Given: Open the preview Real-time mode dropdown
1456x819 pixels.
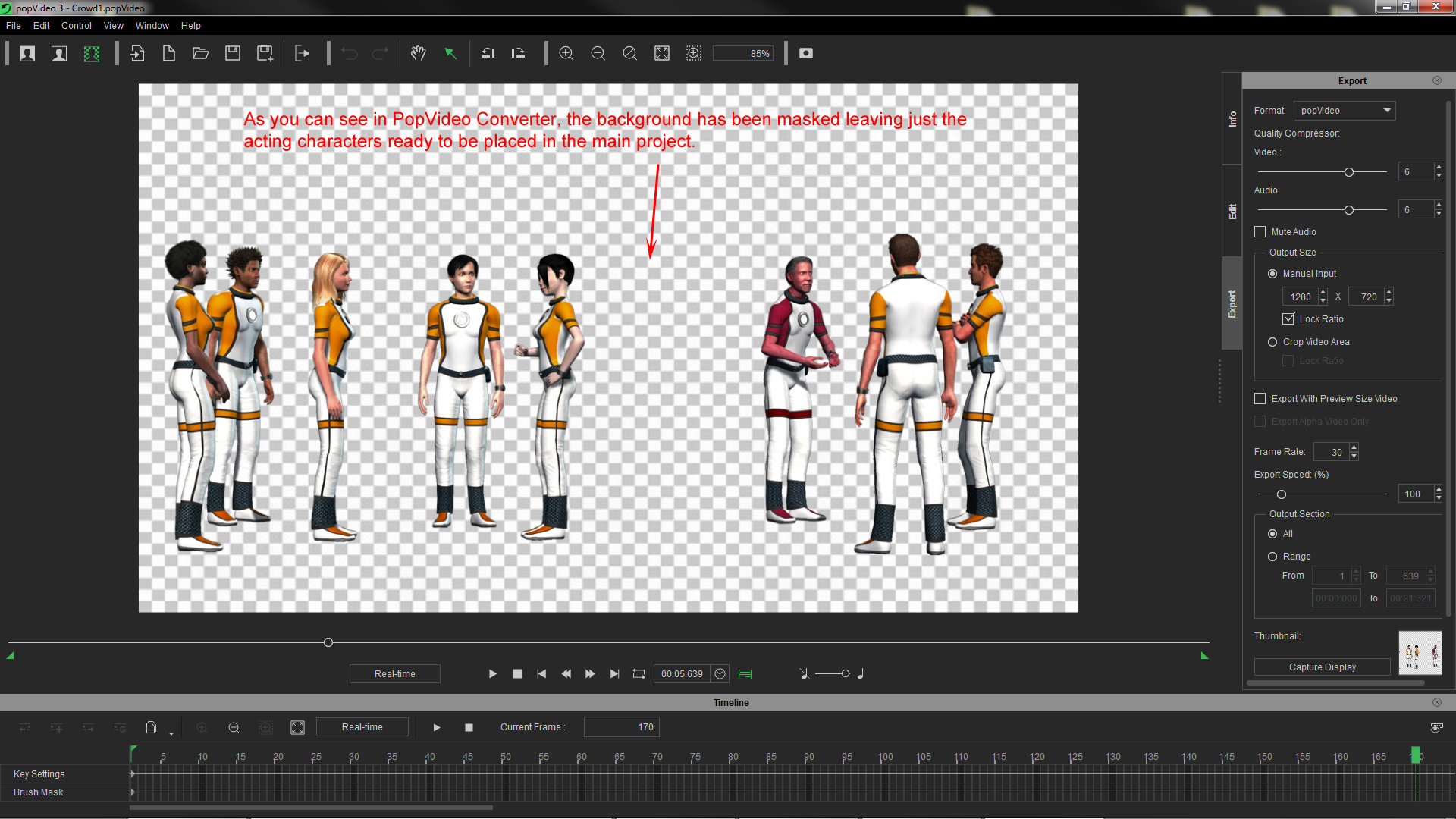Looking at the screenshot, I should pos(394,673).
